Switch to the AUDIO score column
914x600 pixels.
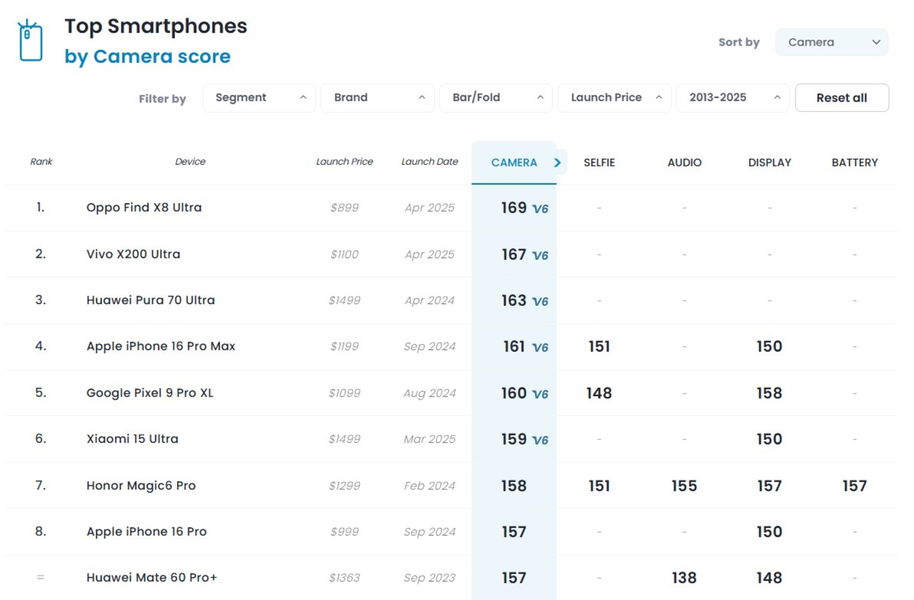pyautogui.click(x=684, y=163)
